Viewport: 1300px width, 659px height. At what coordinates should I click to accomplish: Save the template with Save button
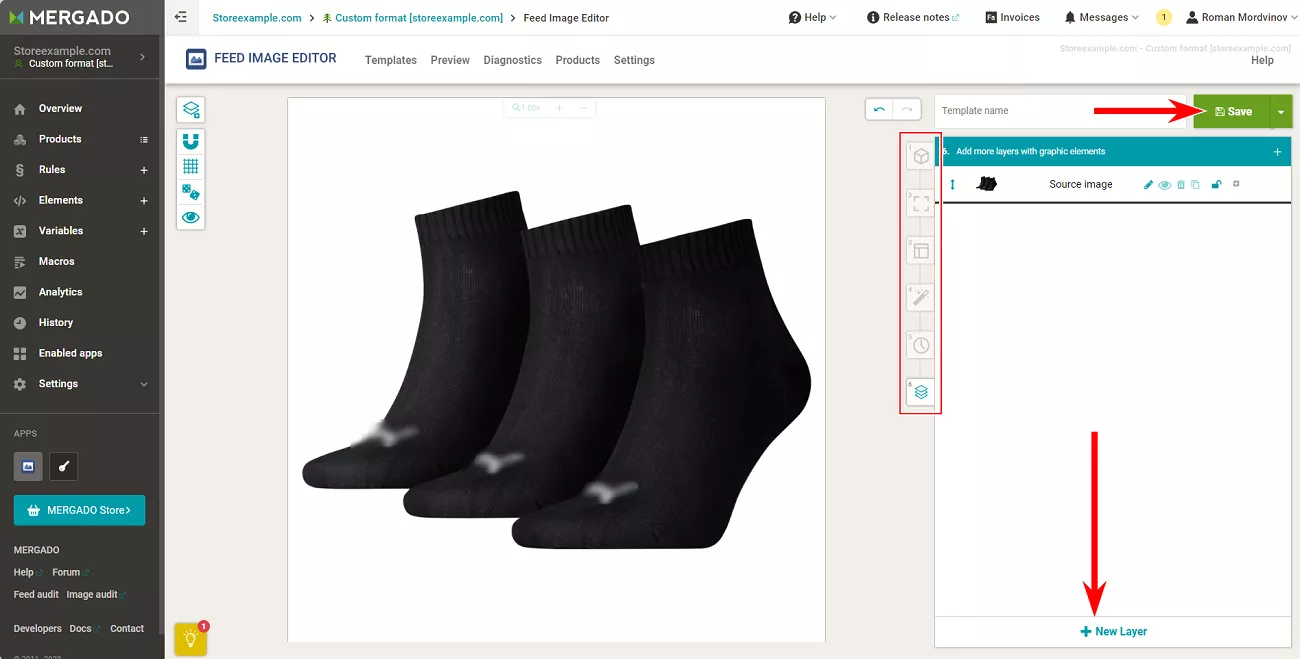tap(1232, 112)
